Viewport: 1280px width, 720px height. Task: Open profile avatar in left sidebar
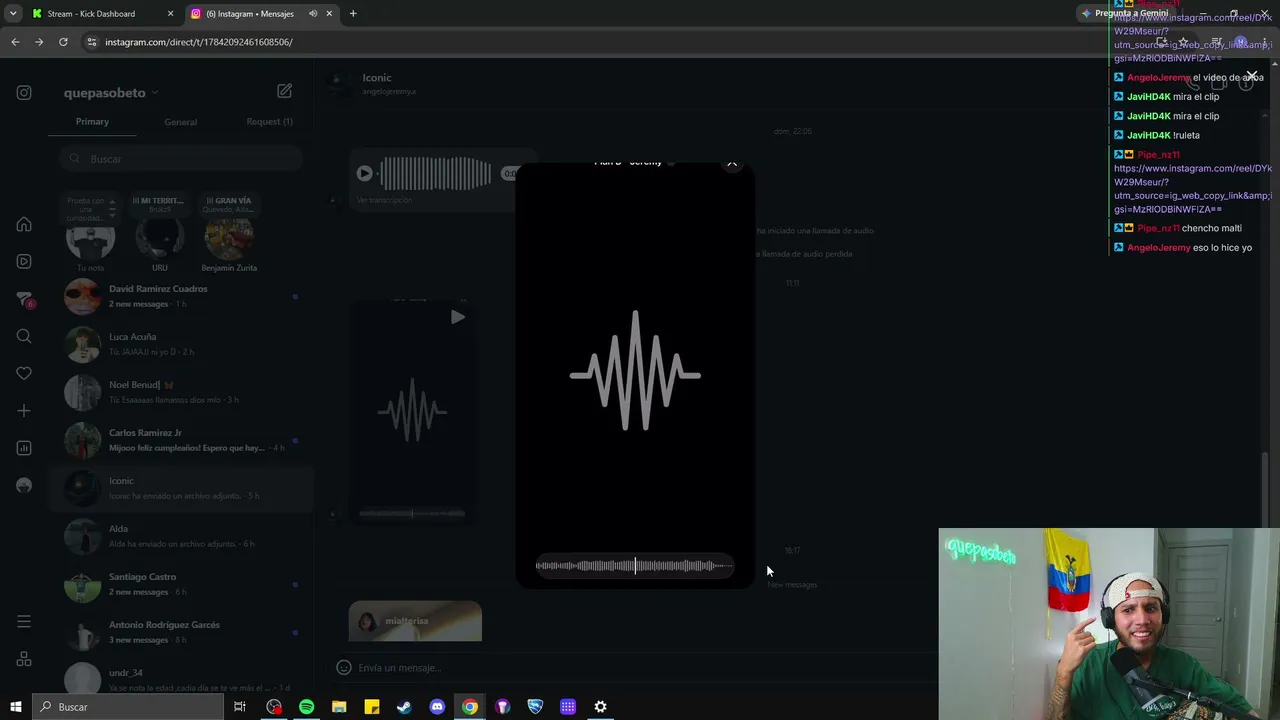point(24,485)
